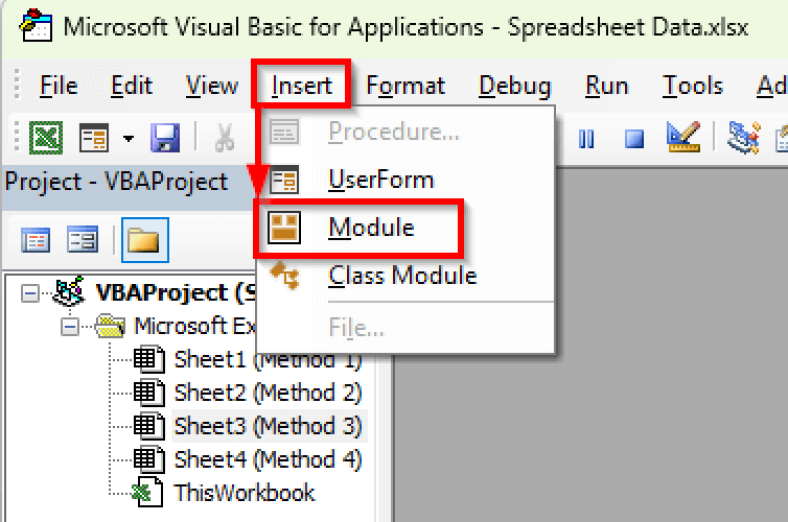Click the Break pause toolbar icon
Image resolution: width=788 pixels, height=522 pixels.
pos(586,139)
